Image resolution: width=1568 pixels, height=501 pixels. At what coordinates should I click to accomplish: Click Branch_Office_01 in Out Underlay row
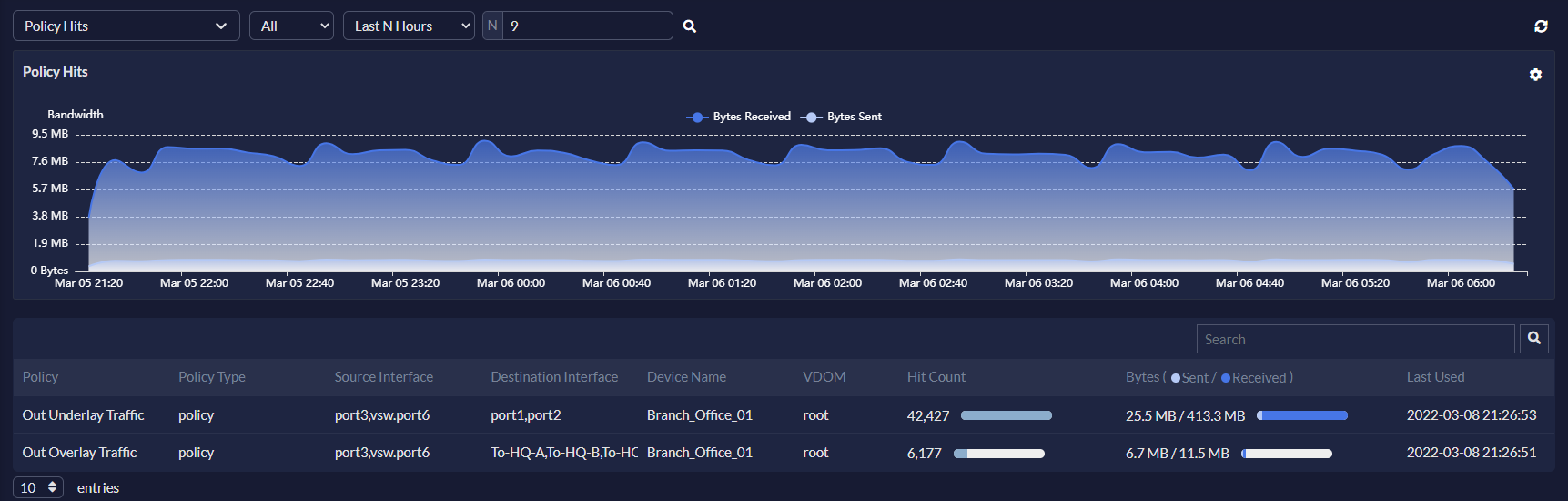coord(700,414)
